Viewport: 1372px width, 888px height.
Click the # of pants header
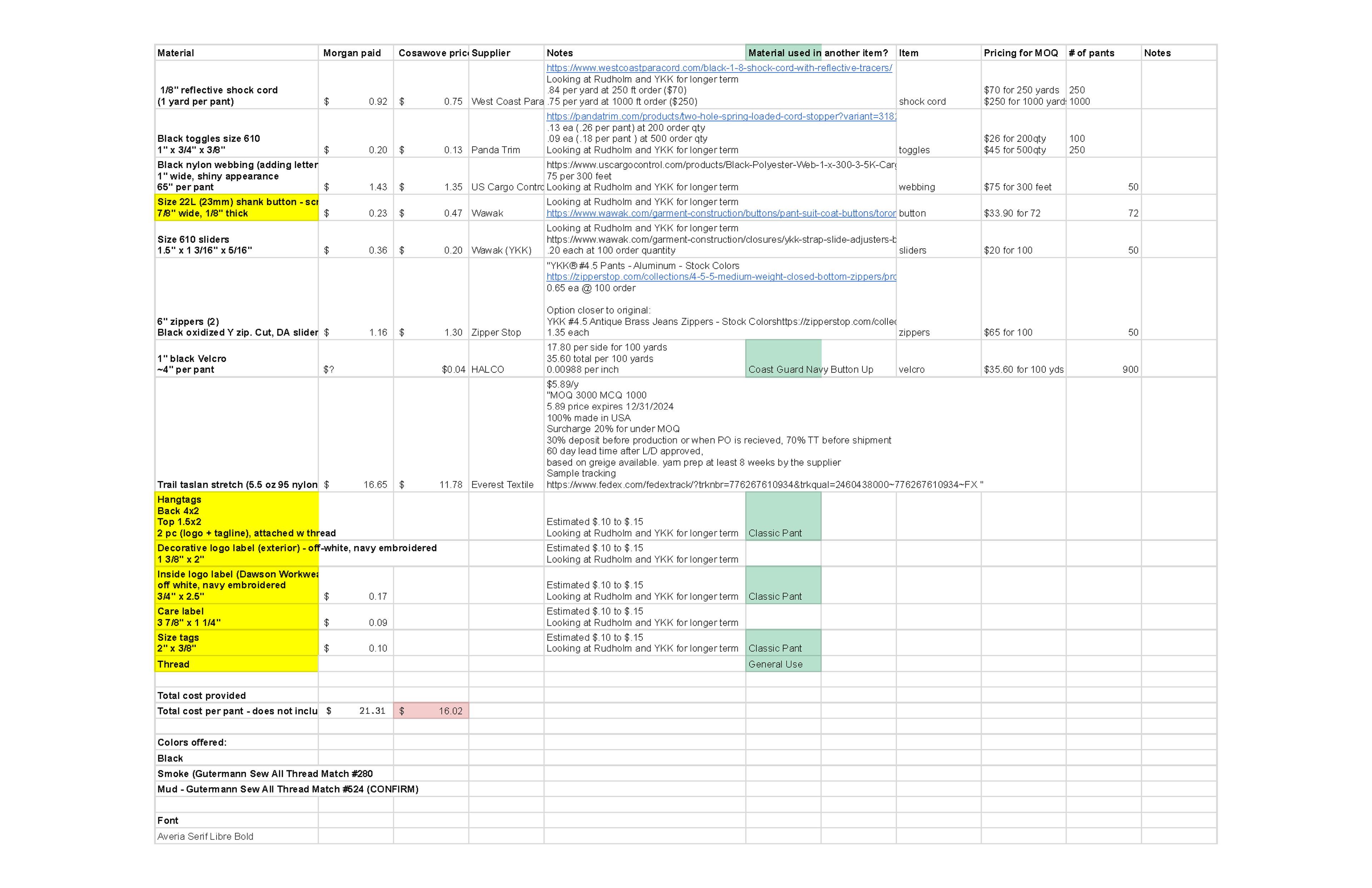[1103, 53]
